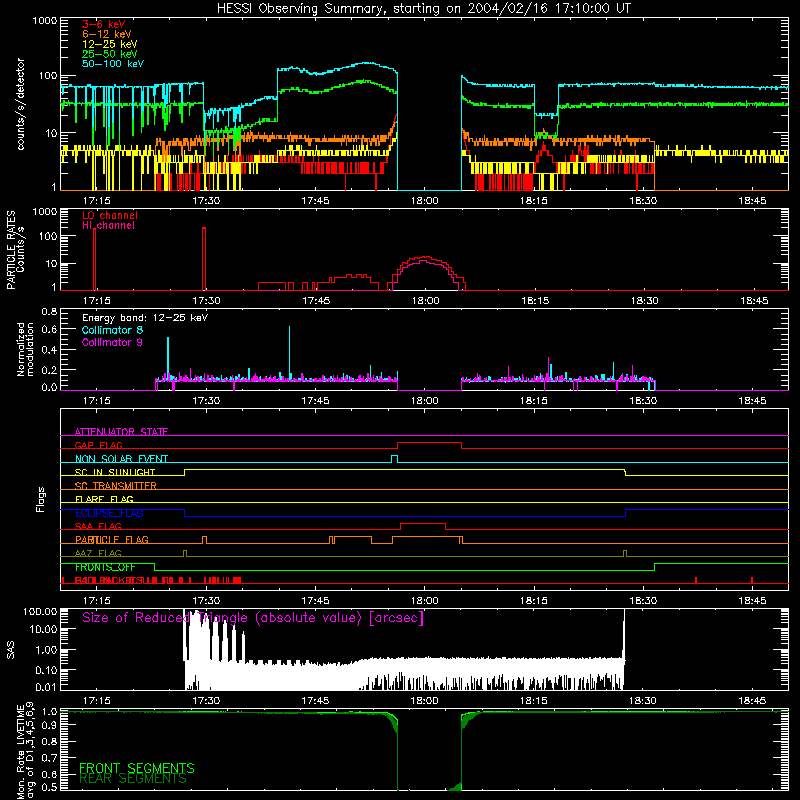Click 17:15 time label under Flags panel
Image resolution: width=800 pixels, height=800 pixels.
[96, 601]
